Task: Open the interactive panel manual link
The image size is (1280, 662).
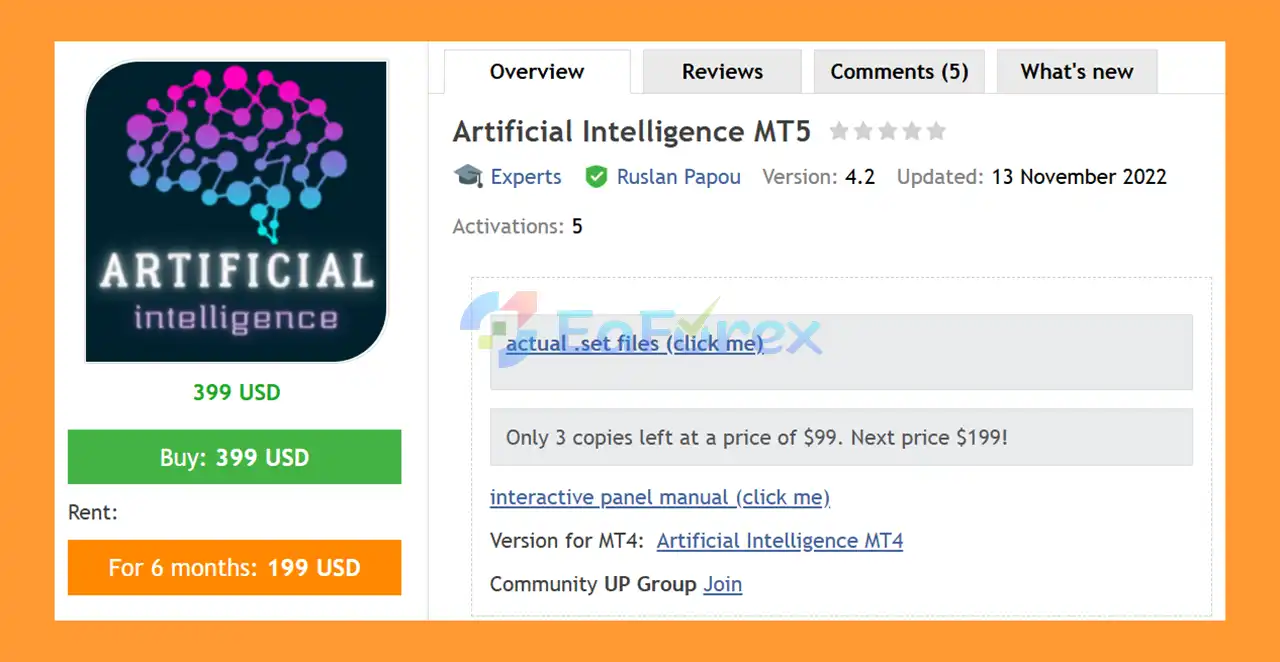Action: [x=659, y=497]
